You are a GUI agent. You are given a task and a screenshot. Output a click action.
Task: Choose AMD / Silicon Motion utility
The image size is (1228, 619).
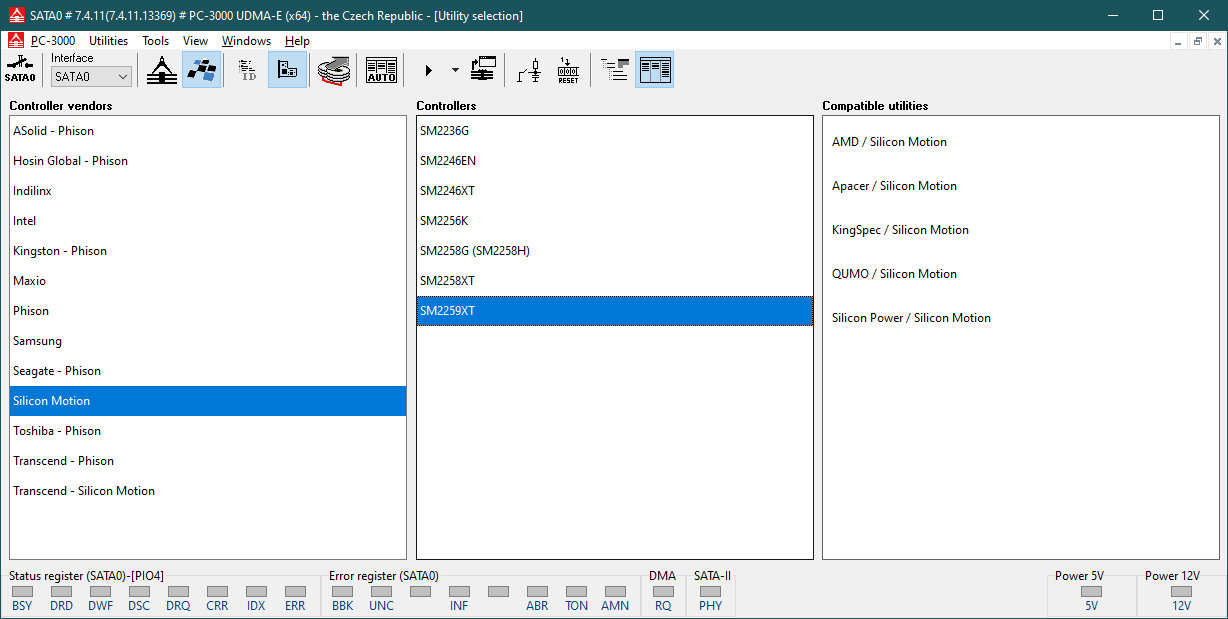(x=889, y=142)
